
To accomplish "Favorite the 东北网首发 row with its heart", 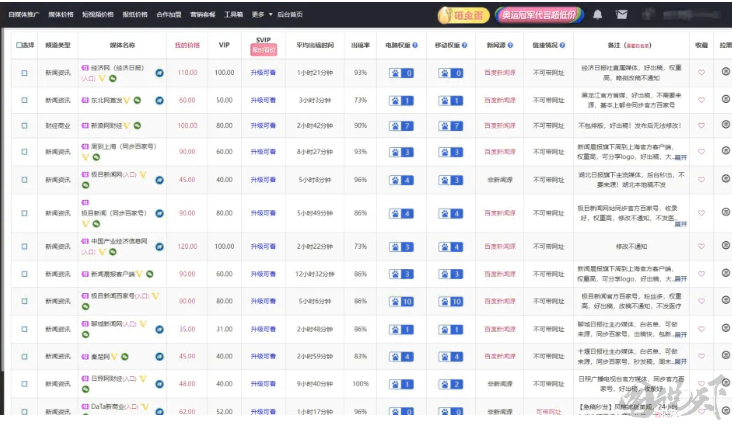I will tap(701, 100).
